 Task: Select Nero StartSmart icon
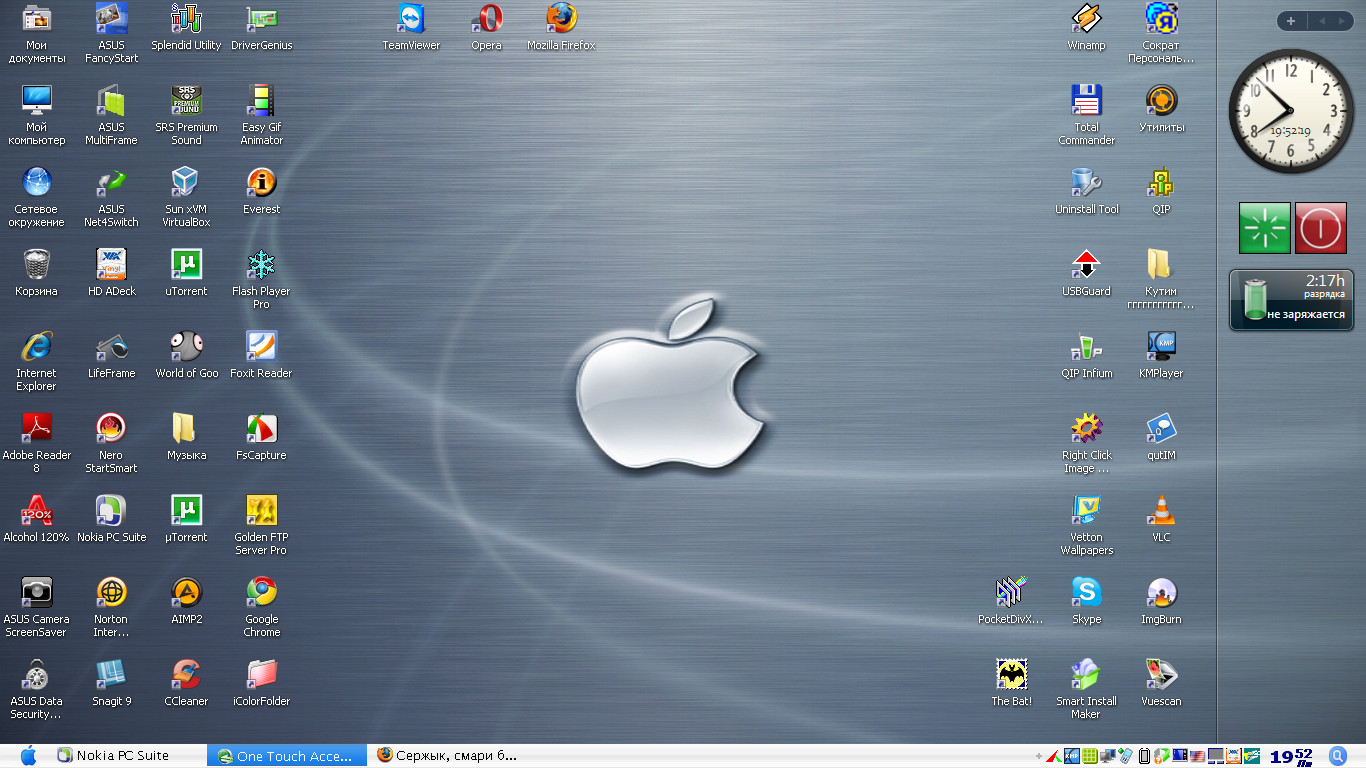111,428
